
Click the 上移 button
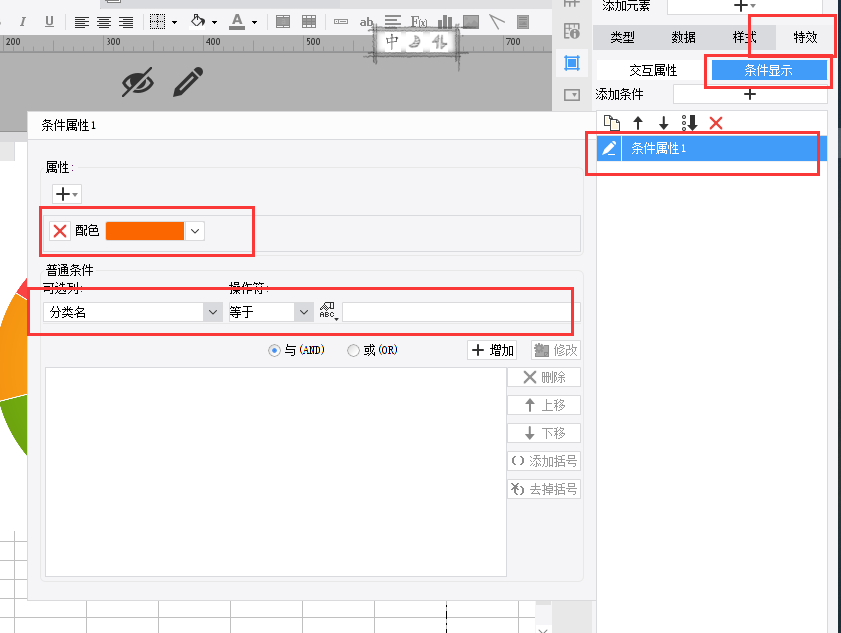click(544, 405)
